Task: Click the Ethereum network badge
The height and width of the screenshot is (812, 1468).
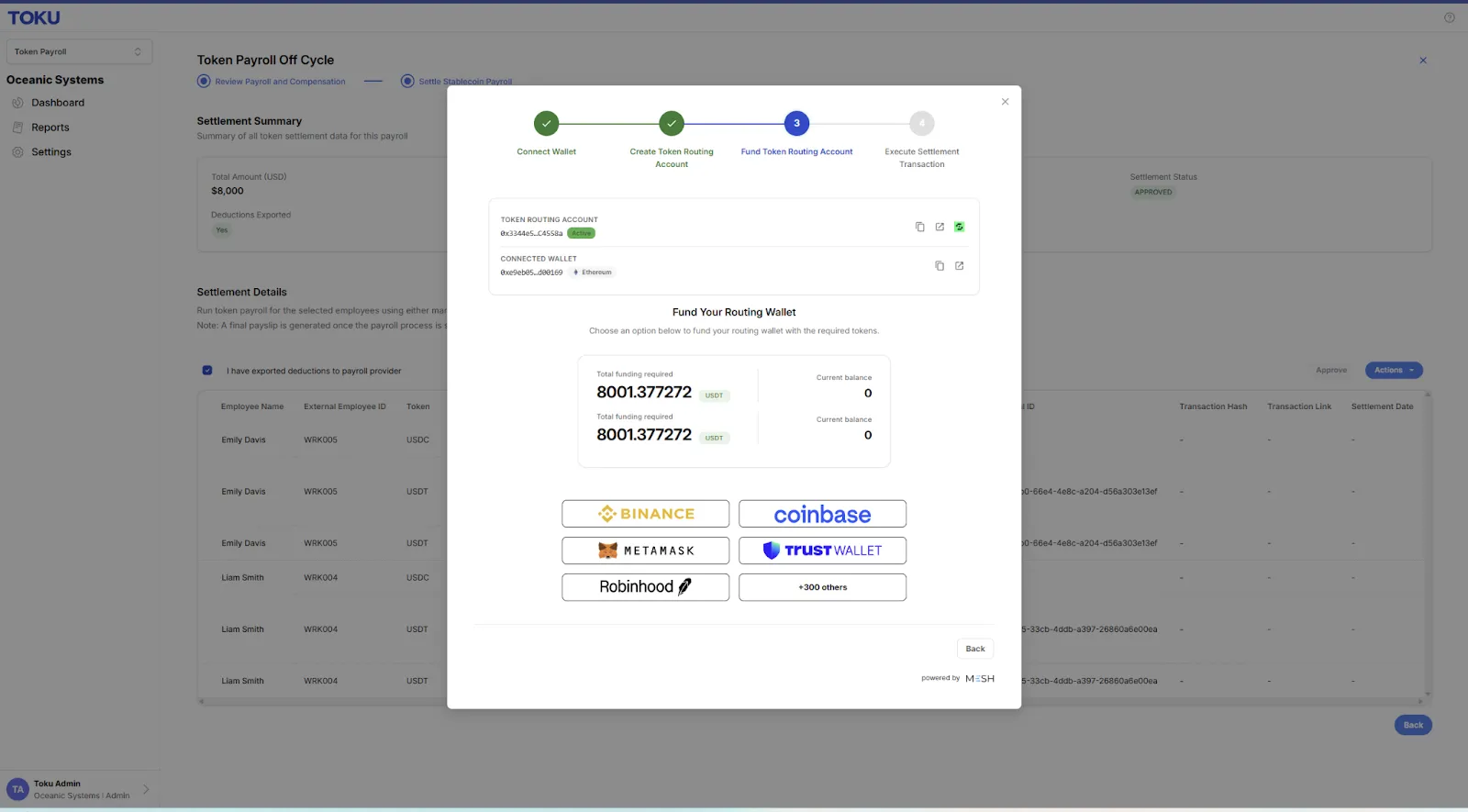Action: pos(593,273)
